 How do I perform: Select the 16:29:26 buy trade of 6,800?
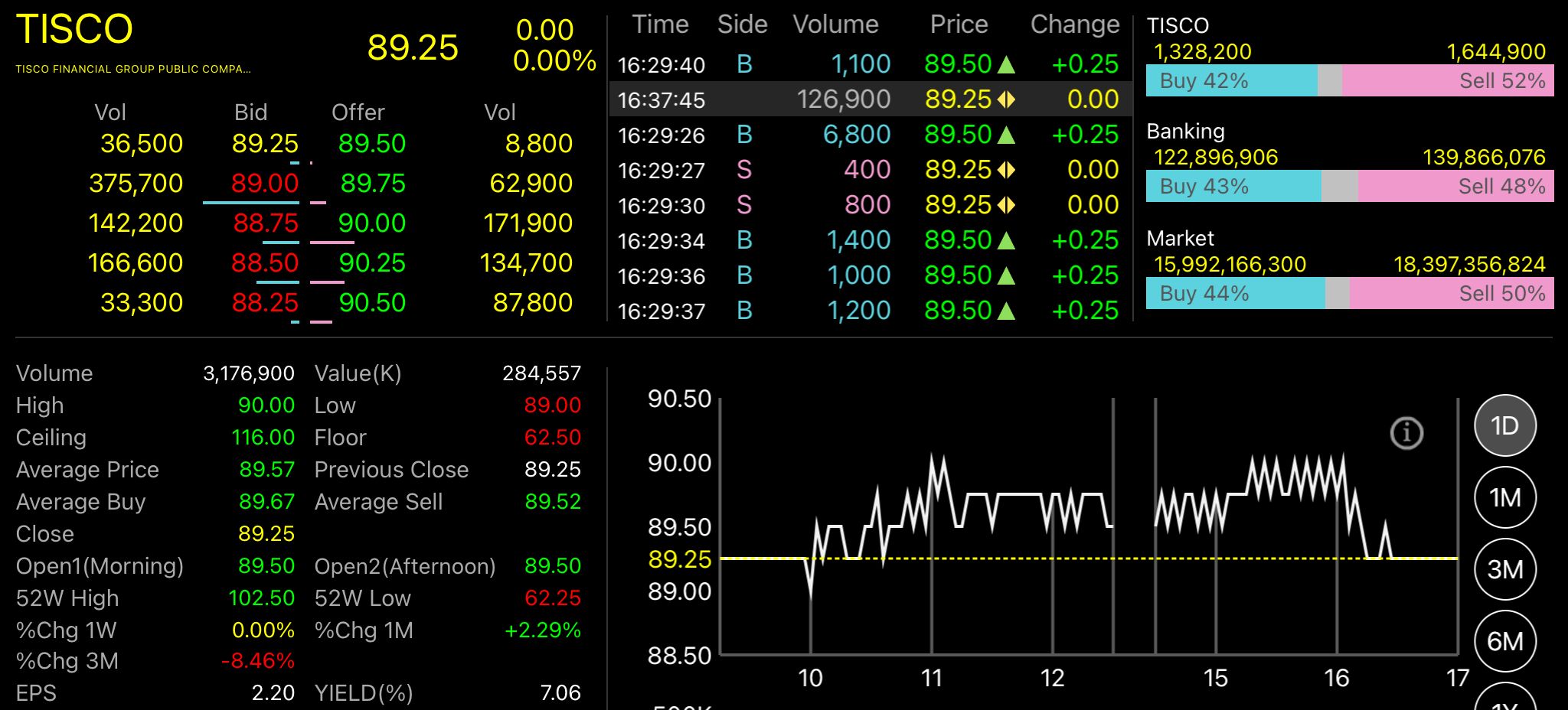click(871, 134)
